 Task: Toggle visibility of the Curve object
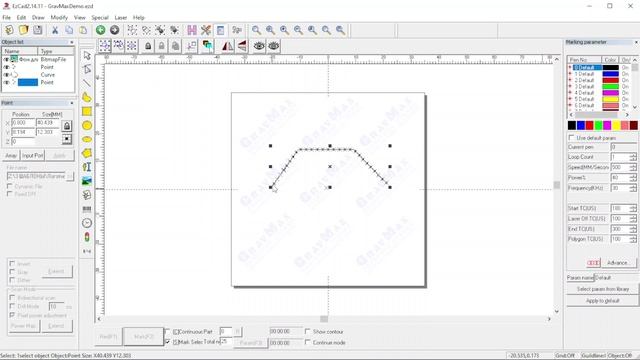tap(6, 75)
